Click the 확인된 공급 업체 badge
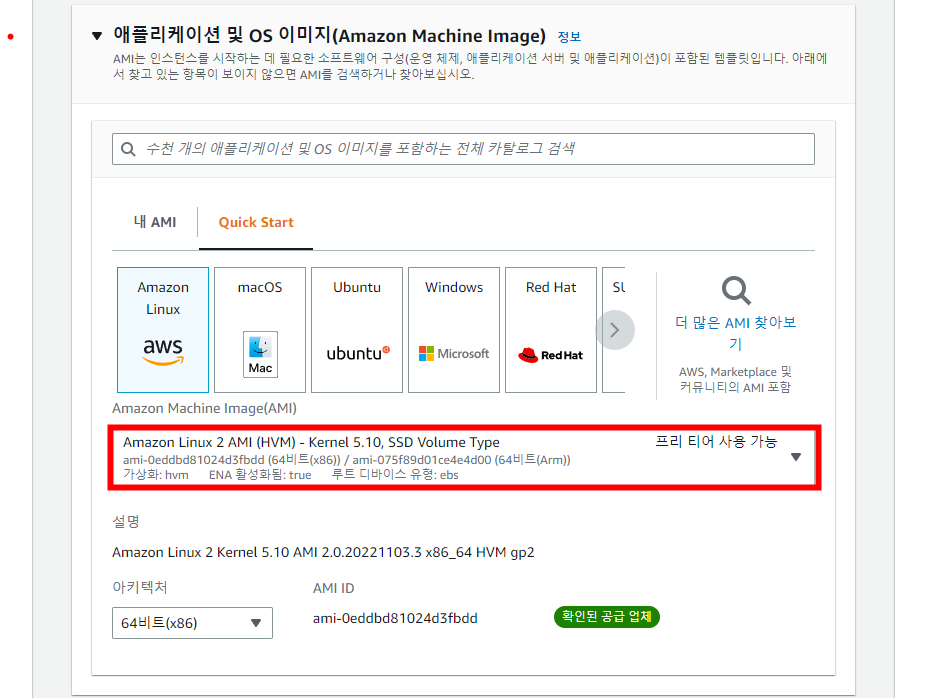 tap(606, 617)
